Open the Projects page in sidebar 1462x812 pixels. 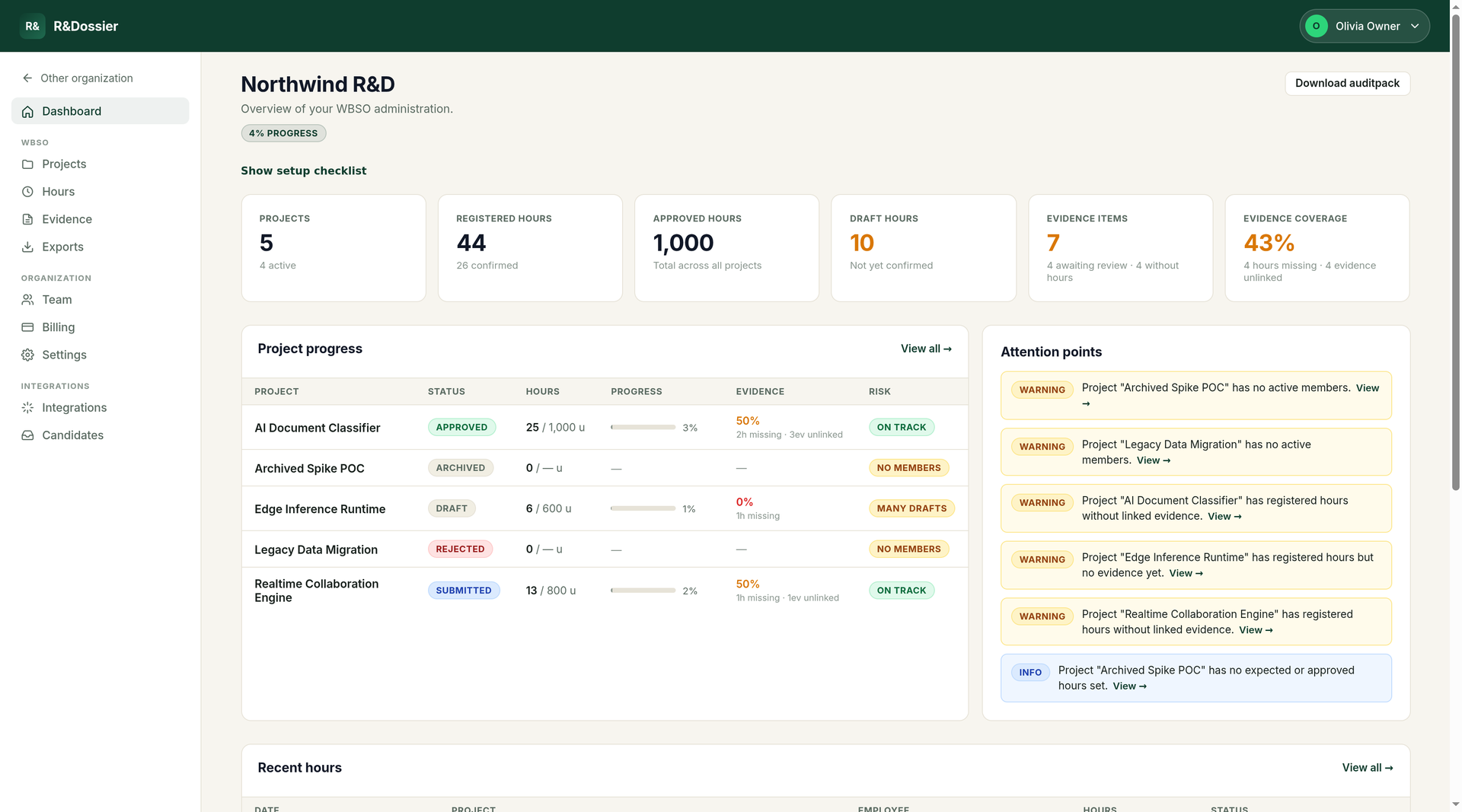101,164
